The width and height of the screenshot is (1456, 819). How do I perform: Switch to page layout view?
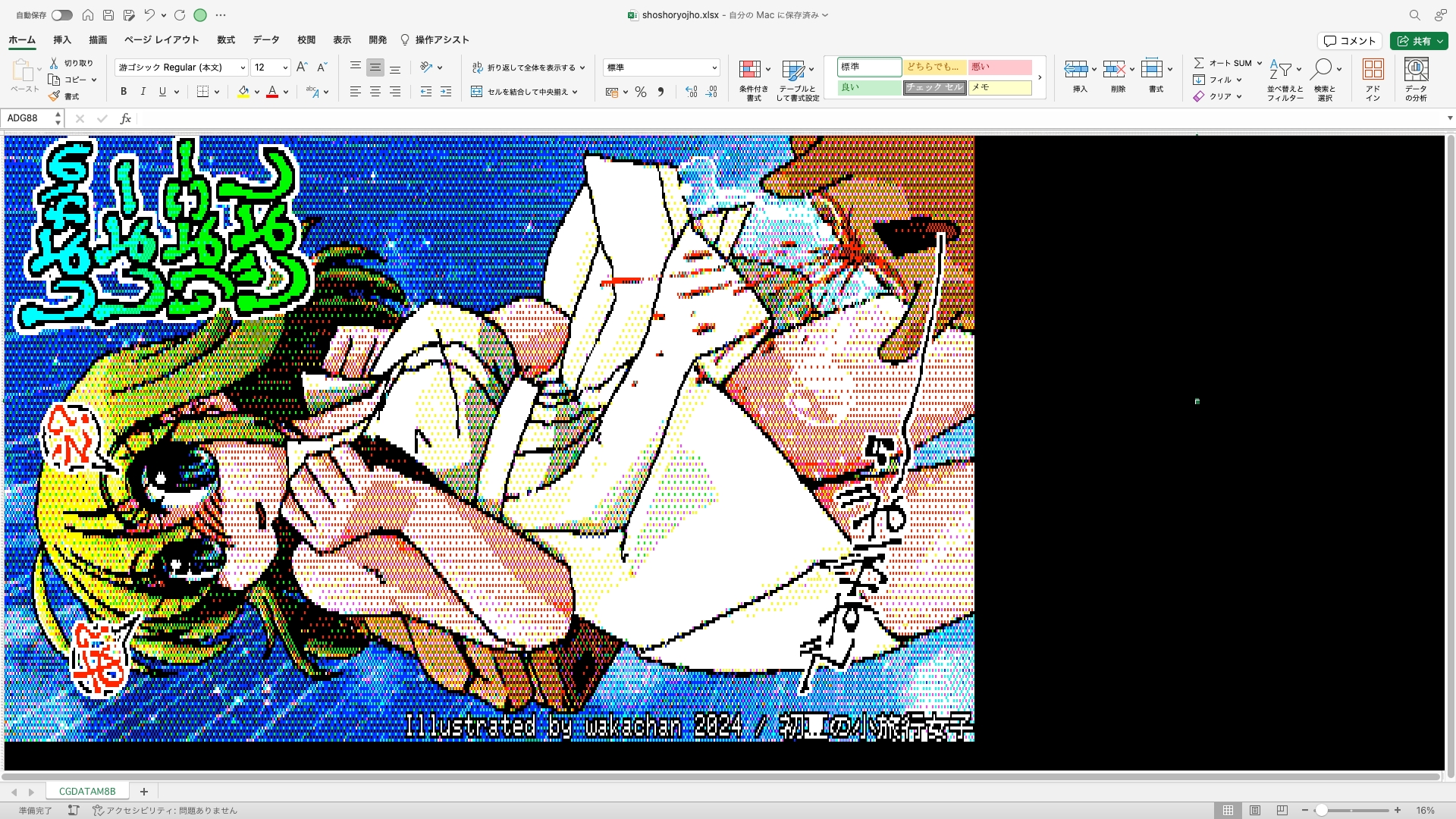[x=1255, y=810]
